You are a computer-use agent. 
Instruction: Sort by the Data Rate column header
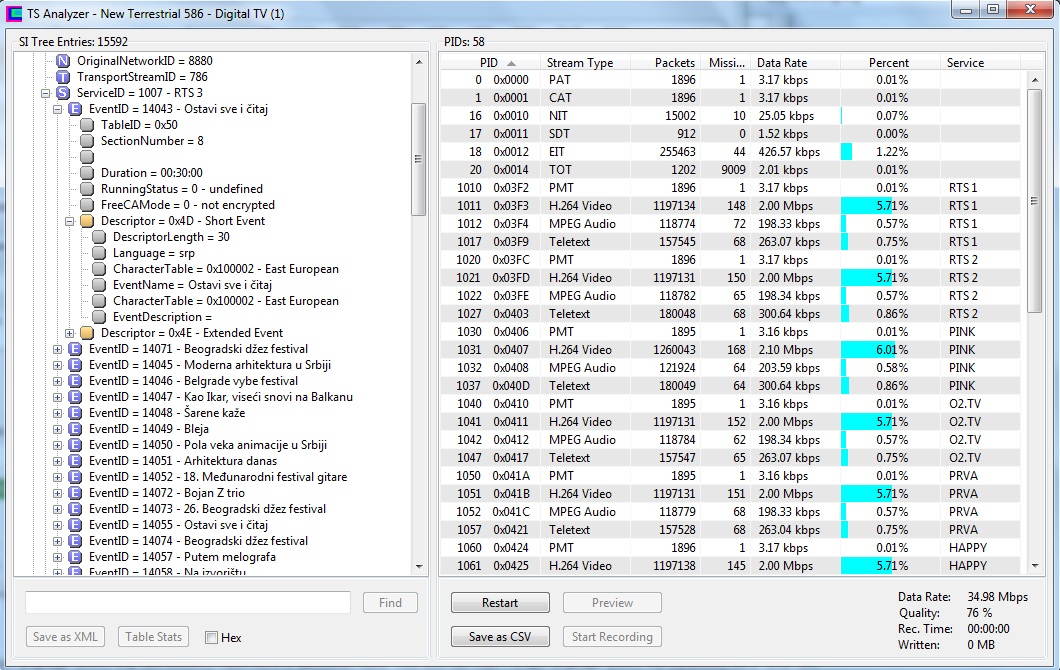(795, 62)
